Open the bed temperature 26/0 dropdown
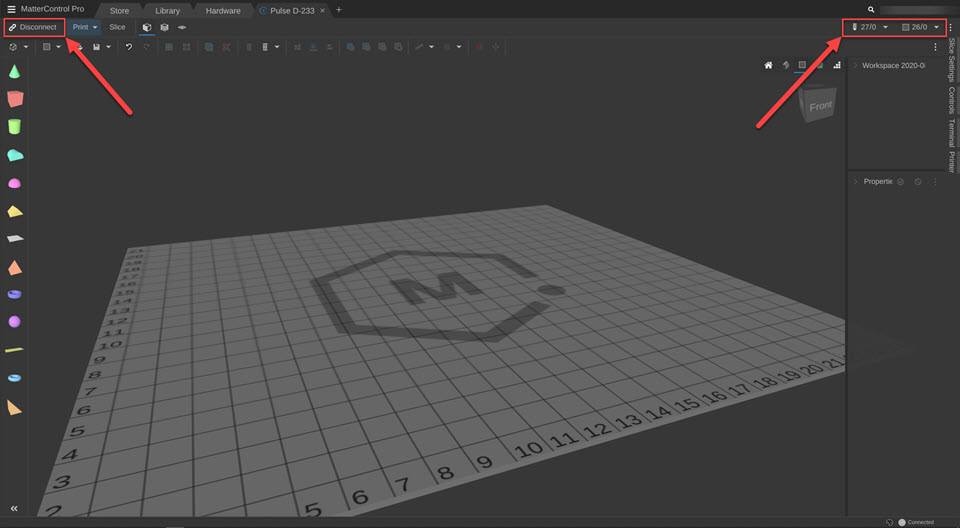This screenshot has height=528, width=960. click(937, 27)
